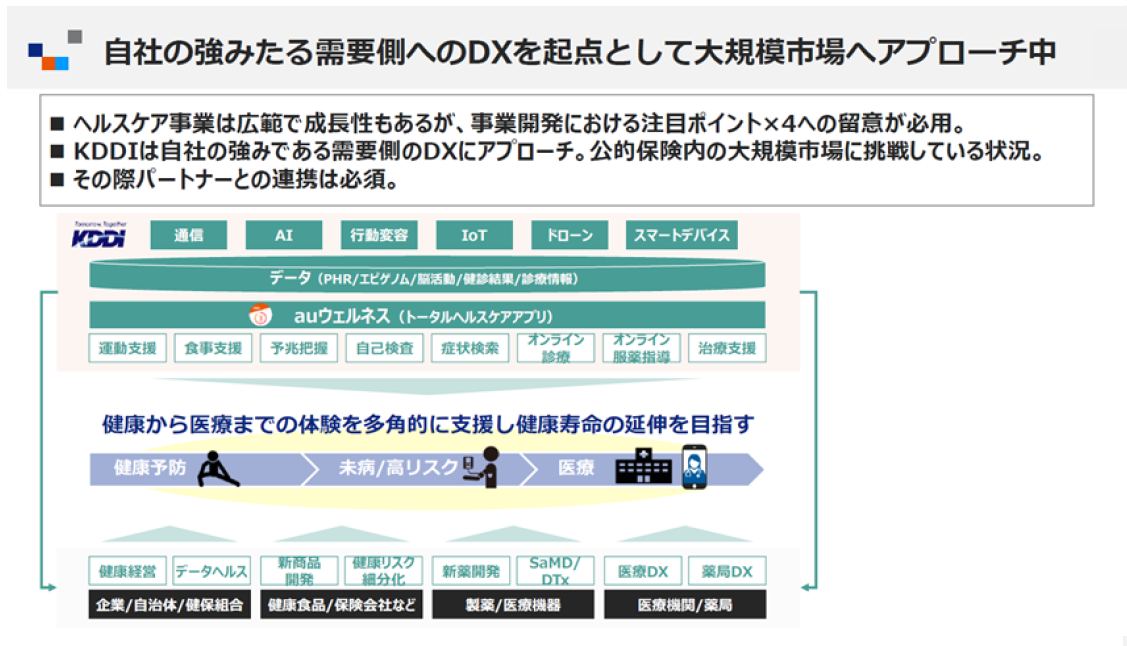Image resolution: width=1127 pixels, height=646 pixels.
Task: Pick the SaMD/DTx box
Action: pos(555,571)
